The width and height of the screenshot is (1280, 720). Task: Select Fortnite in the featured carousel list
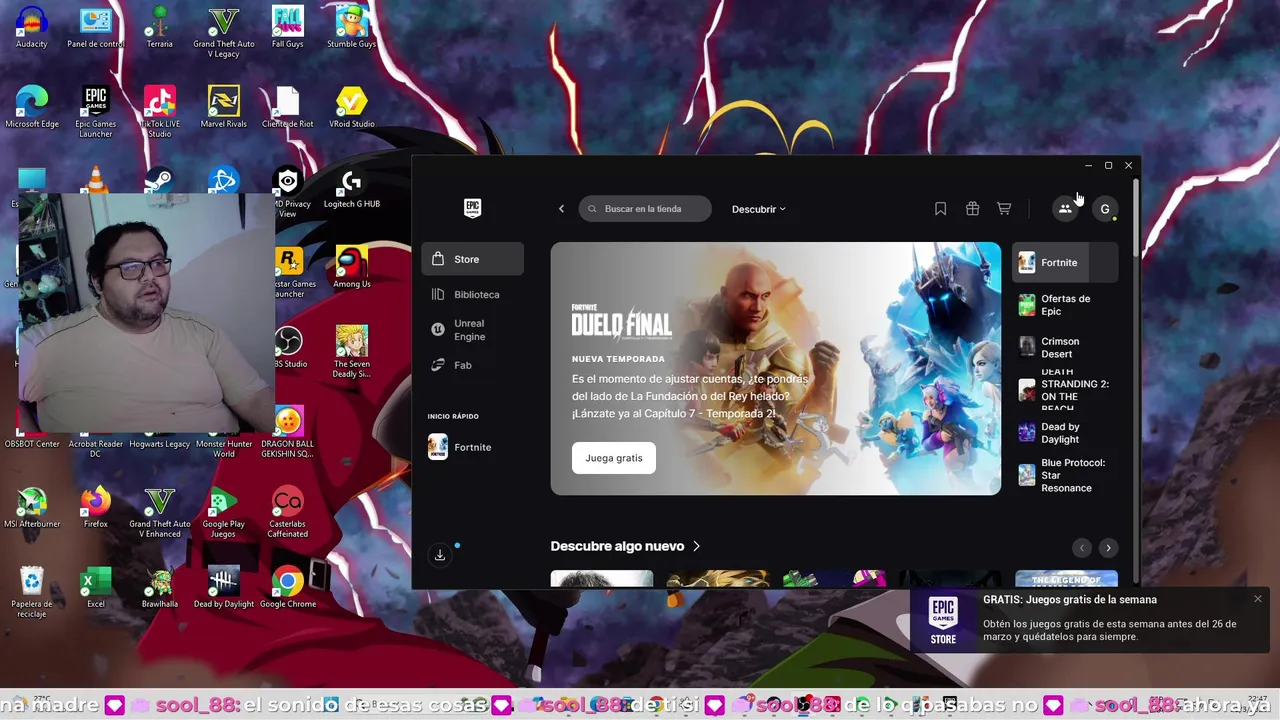pos(1066,263)
